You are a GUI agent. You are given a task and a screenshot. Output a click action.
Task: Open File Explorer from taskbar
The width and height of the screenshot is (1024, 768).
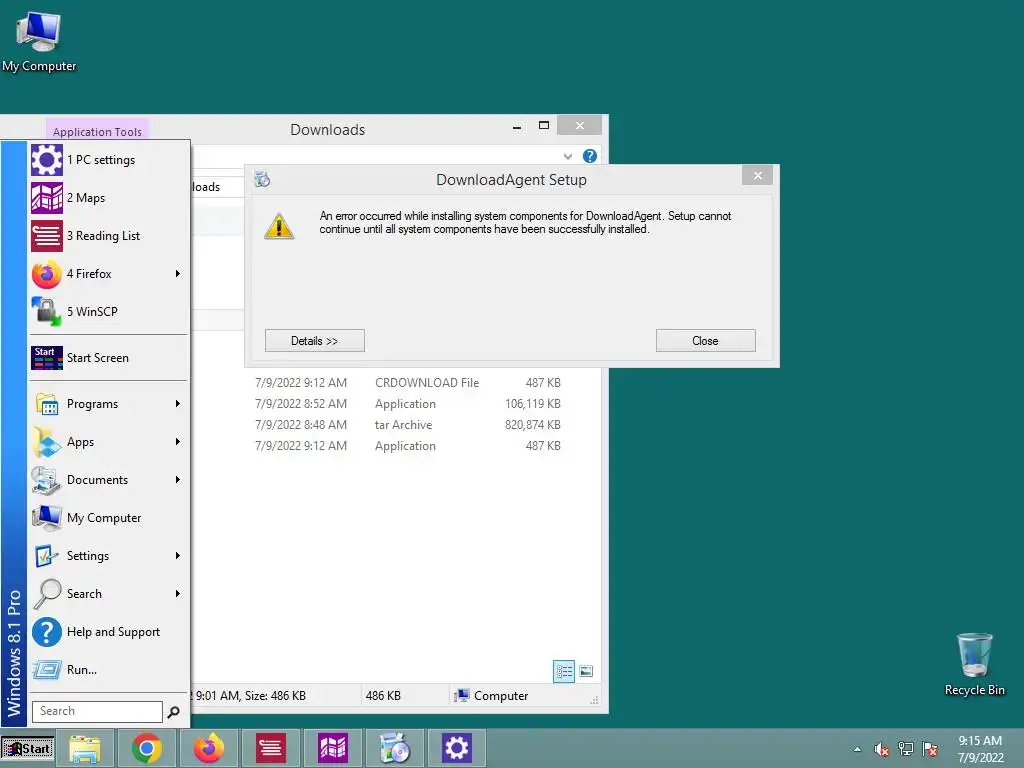click(85, 748)
